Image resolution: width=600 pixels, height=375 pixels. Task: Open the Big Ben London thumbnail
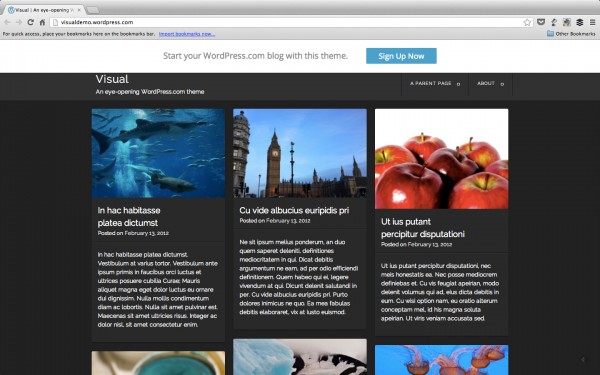[300, 153]
